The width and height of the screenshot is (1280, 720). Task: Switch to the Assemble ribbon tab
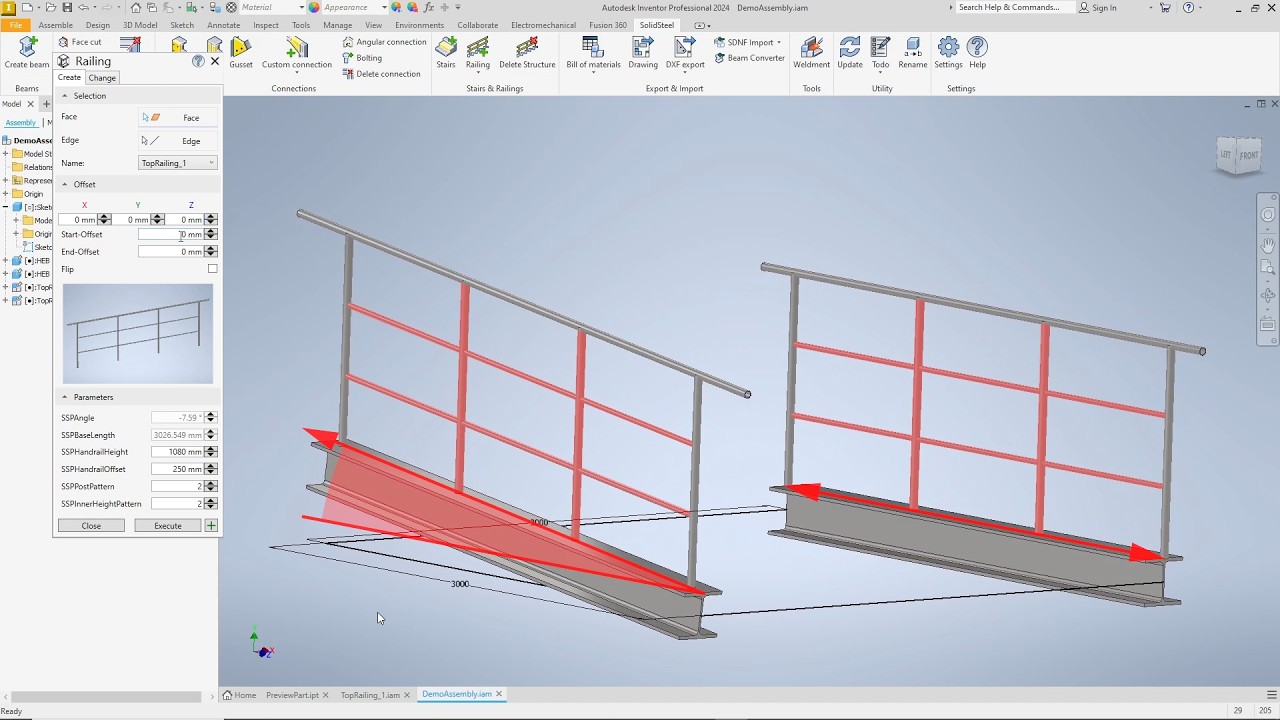point(55,25)
